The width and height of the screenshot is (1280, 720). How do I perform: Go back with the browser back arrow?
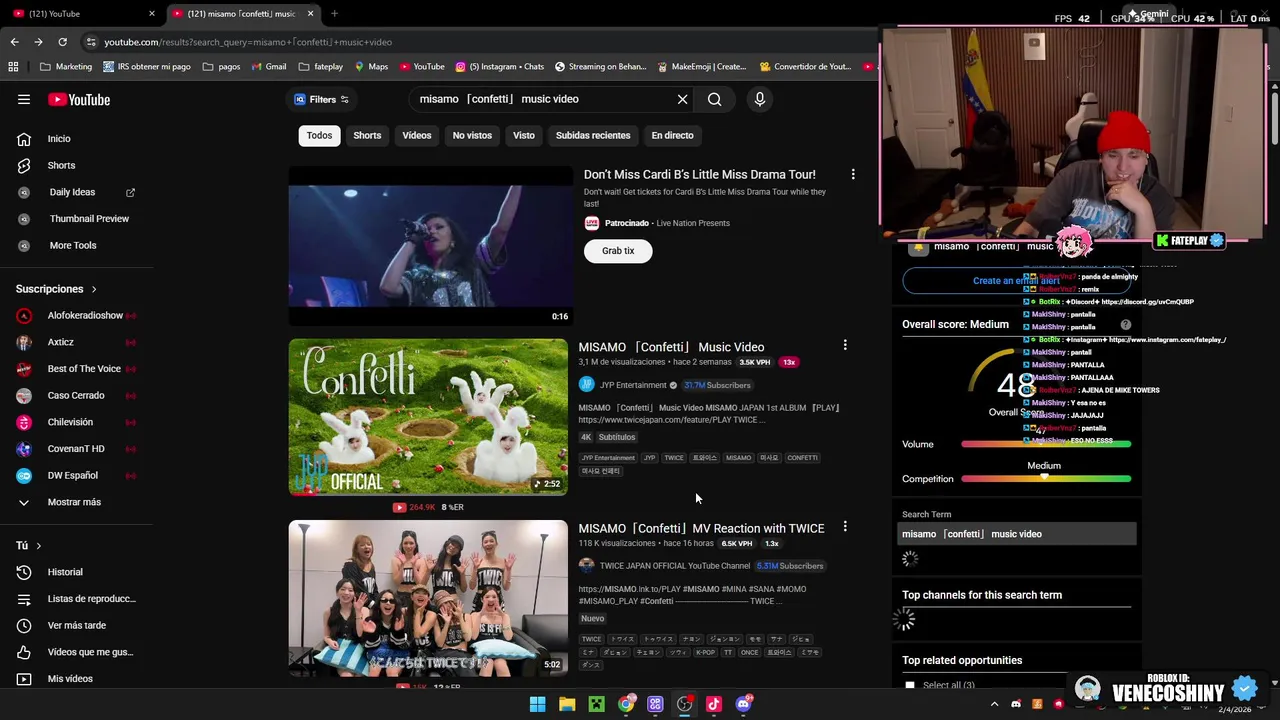tap(14, 42)
